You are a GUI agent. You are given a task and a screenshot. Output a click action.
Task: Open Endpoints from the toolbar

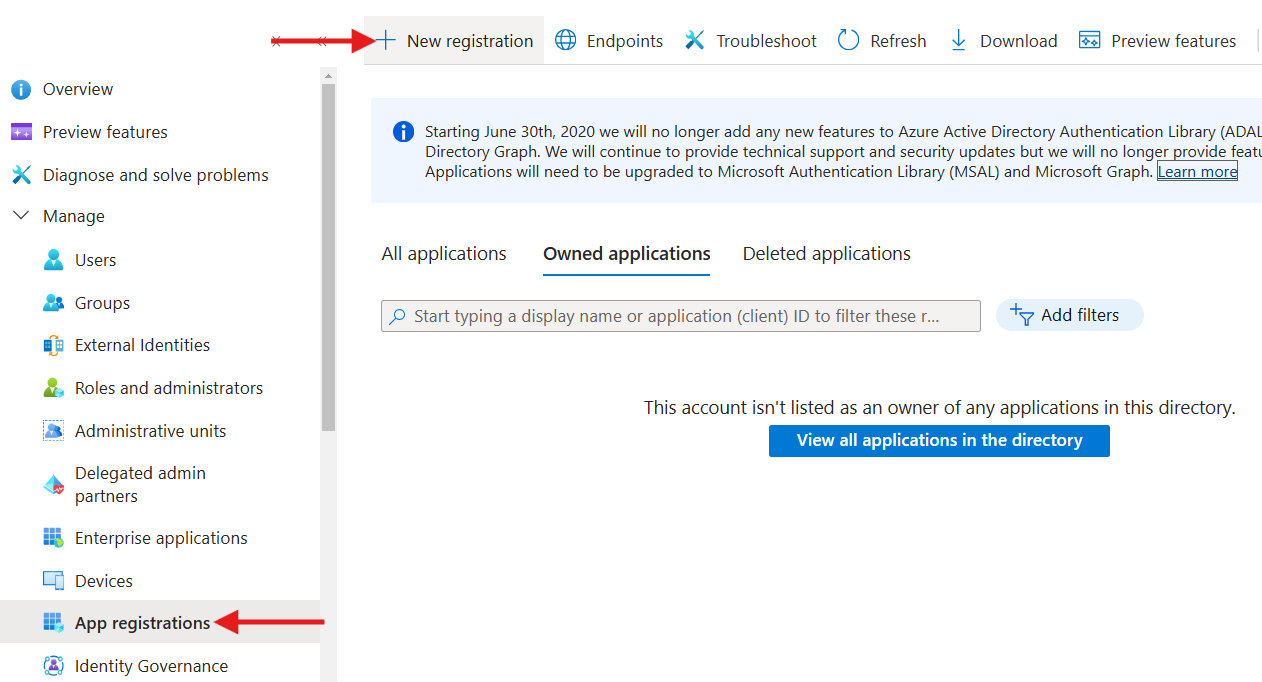[609, 41]
